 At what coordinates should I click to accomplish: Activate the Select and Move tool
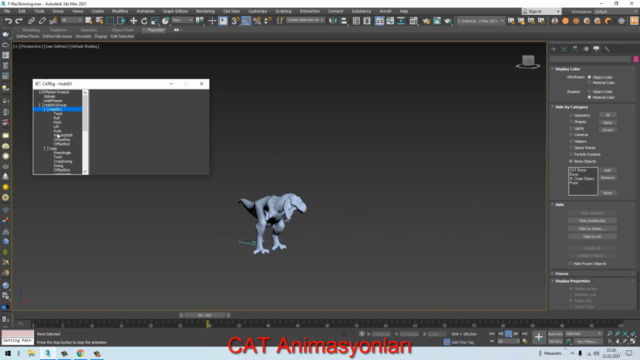coord(133,21)
